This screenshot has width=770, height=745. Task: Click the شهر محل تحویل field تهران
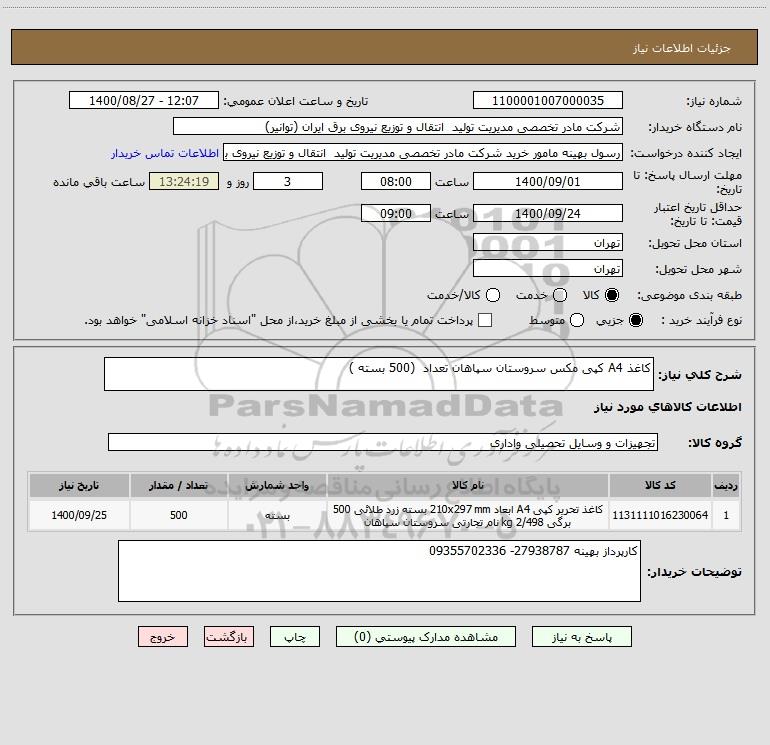(548, 269)
